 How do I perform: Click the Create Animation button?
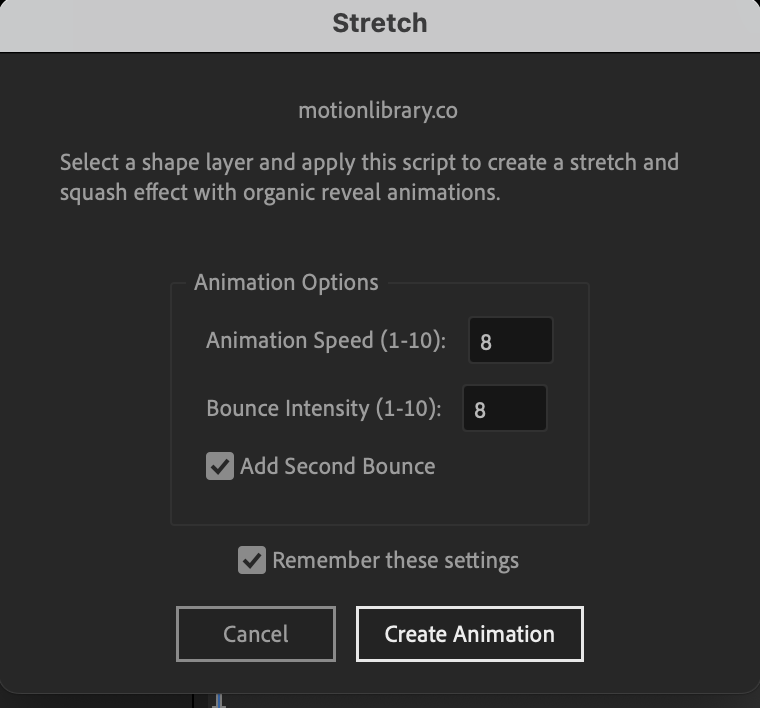[x=469, y=634]
